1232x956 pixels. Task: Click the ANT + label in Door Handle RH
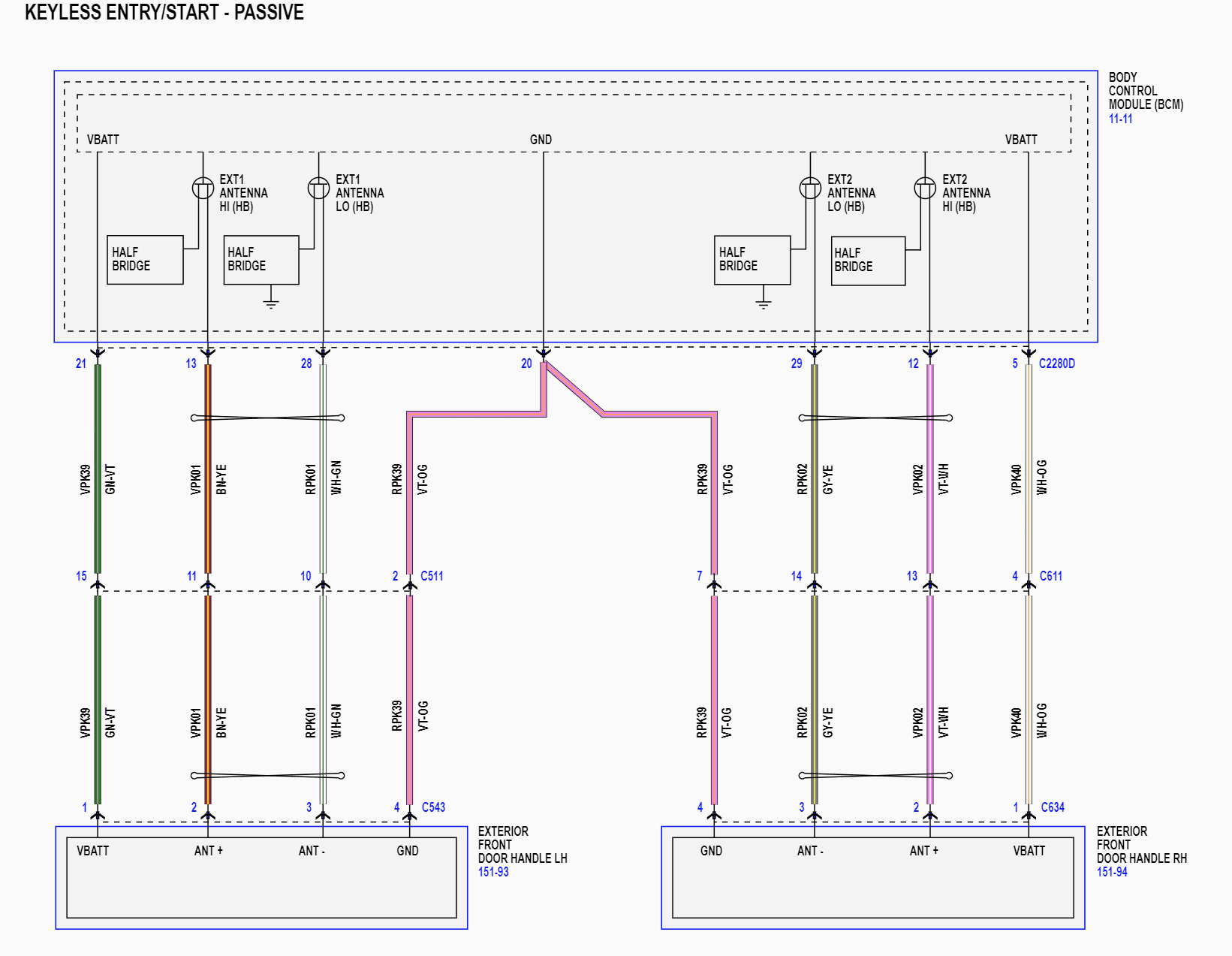pyautogui.click(x=923, y=851)
